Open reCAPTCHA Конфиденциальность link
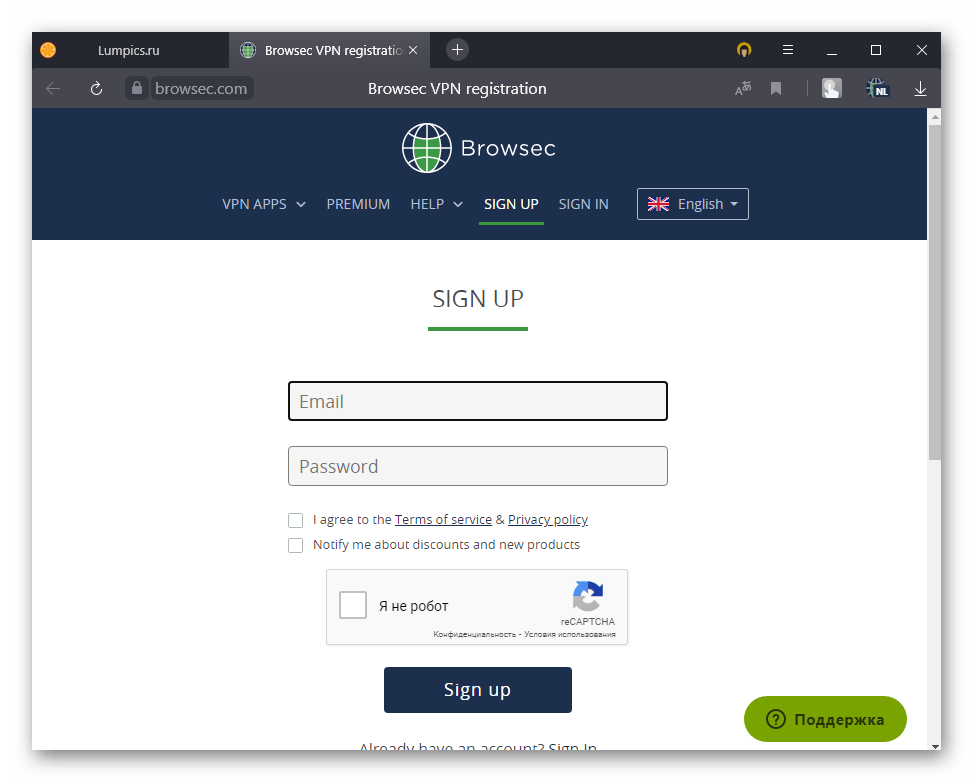 point(474,634)
